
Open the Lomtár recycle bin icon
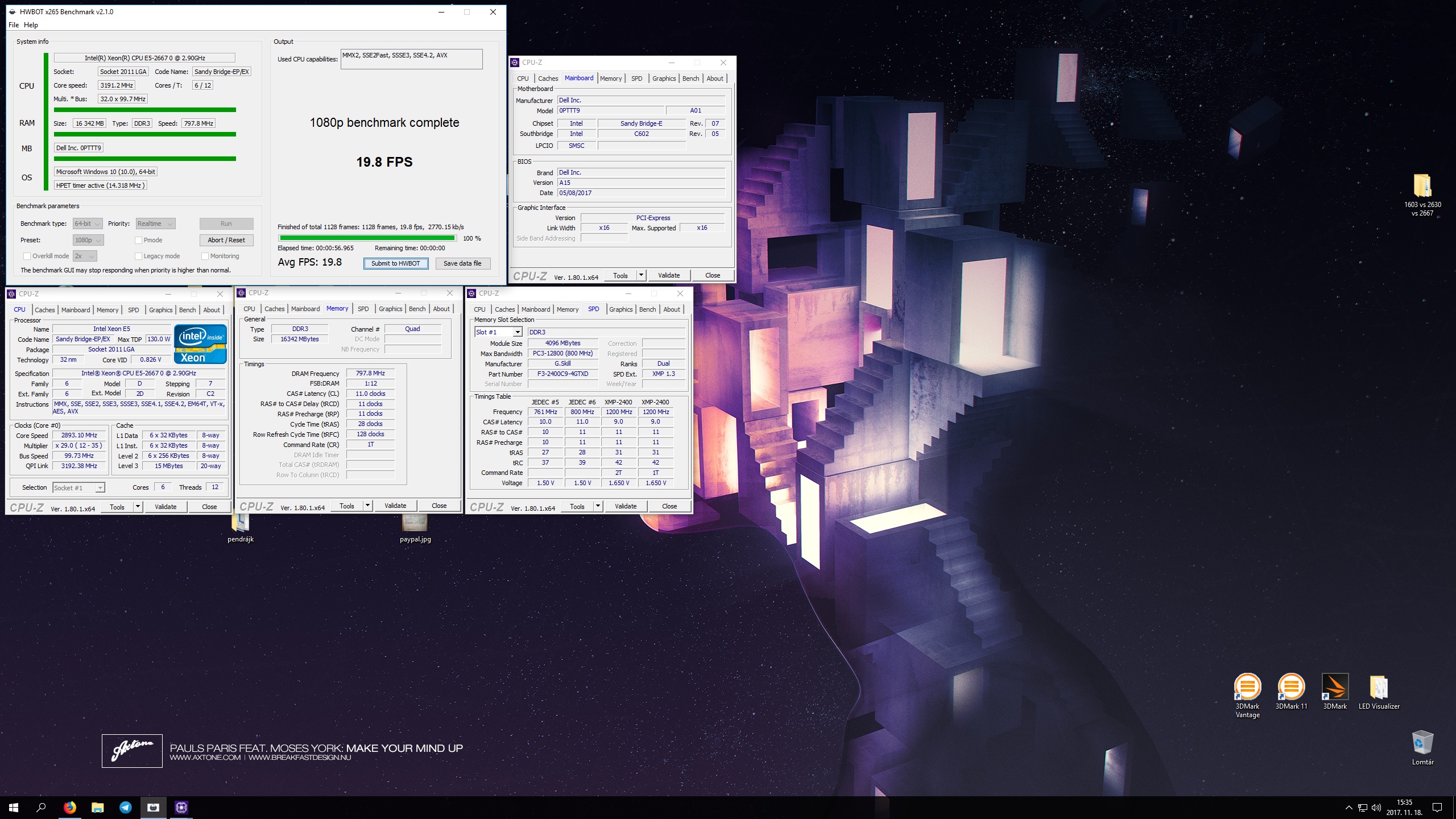coord(1422,747)
